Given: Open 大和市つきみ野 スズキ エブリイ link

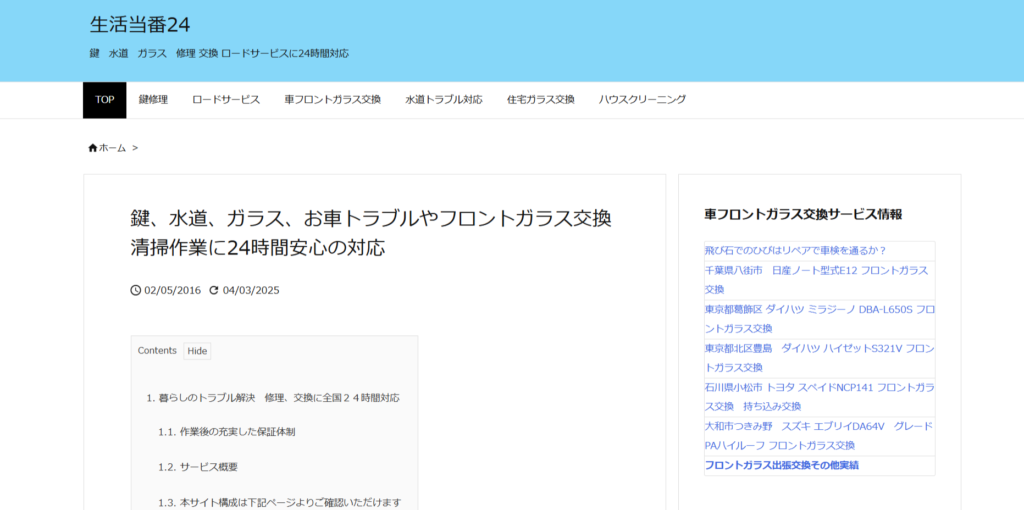Looking at the screenshot, I should pyautogui.click(x=819, y=436).
